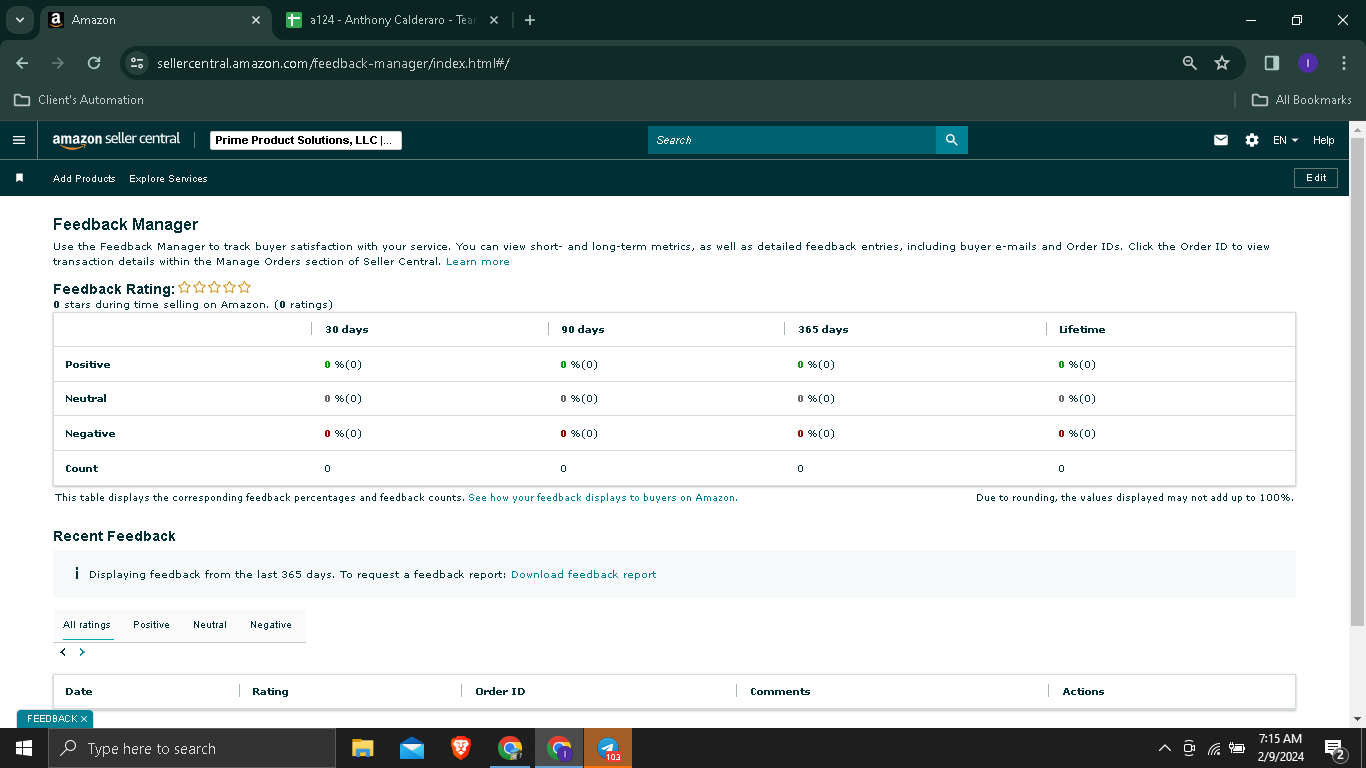
Task: Show hidden system tray icons
Action: pos(1164,748)
